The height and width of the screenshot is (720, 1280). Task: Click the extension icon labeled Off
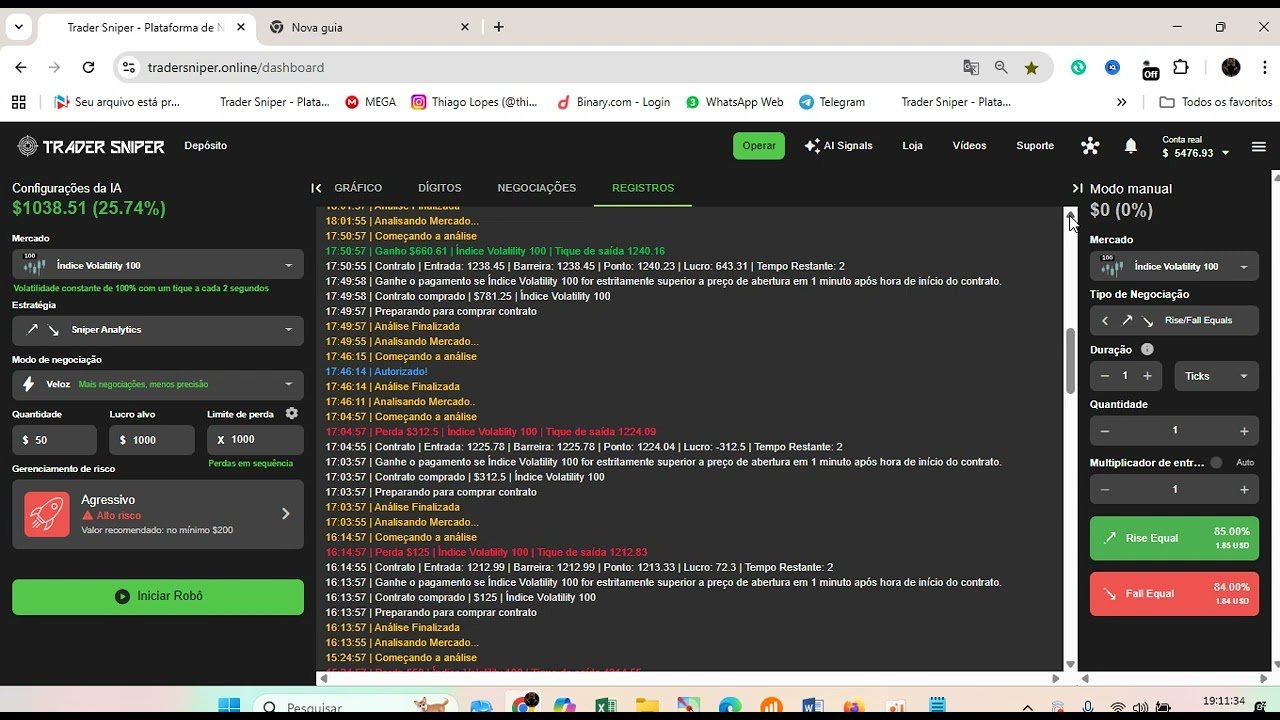pos(1150,68)
